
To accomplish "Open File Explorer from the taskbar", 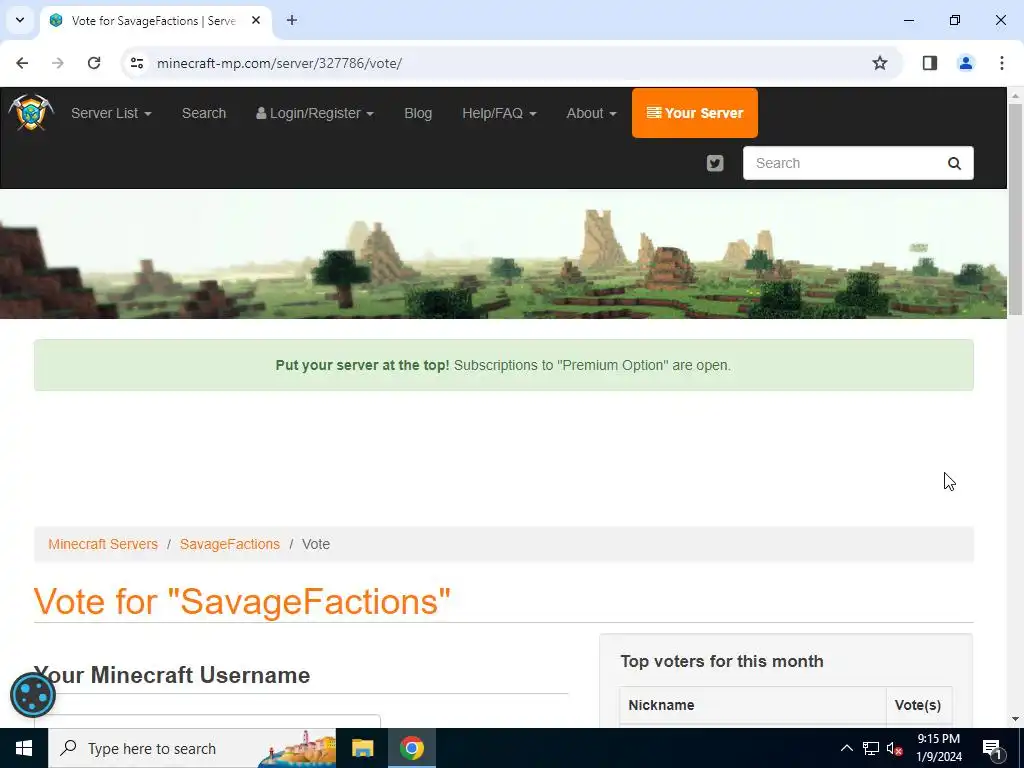I will click(x=362, y=748).
